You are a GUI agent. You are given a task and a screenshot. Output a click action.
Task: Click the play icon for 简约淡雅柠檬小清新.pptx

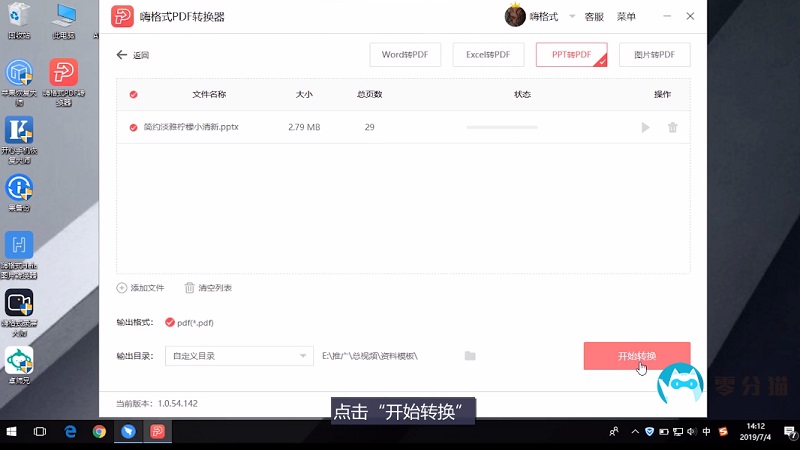coord(645,127)
